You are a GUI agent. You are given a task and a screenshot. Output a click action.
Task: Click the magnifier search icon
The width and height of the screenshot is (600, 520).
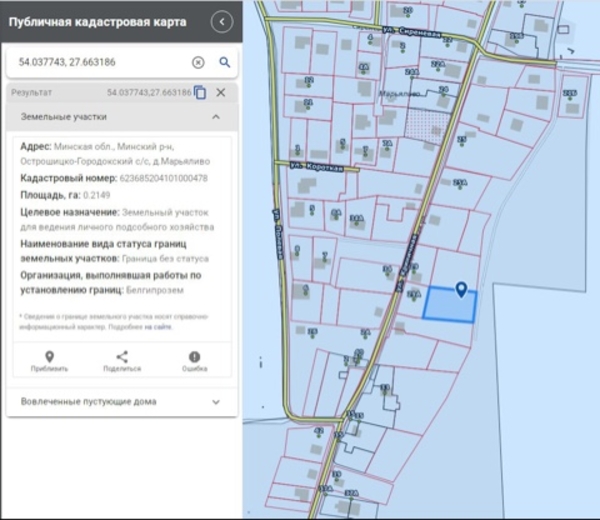225,62
